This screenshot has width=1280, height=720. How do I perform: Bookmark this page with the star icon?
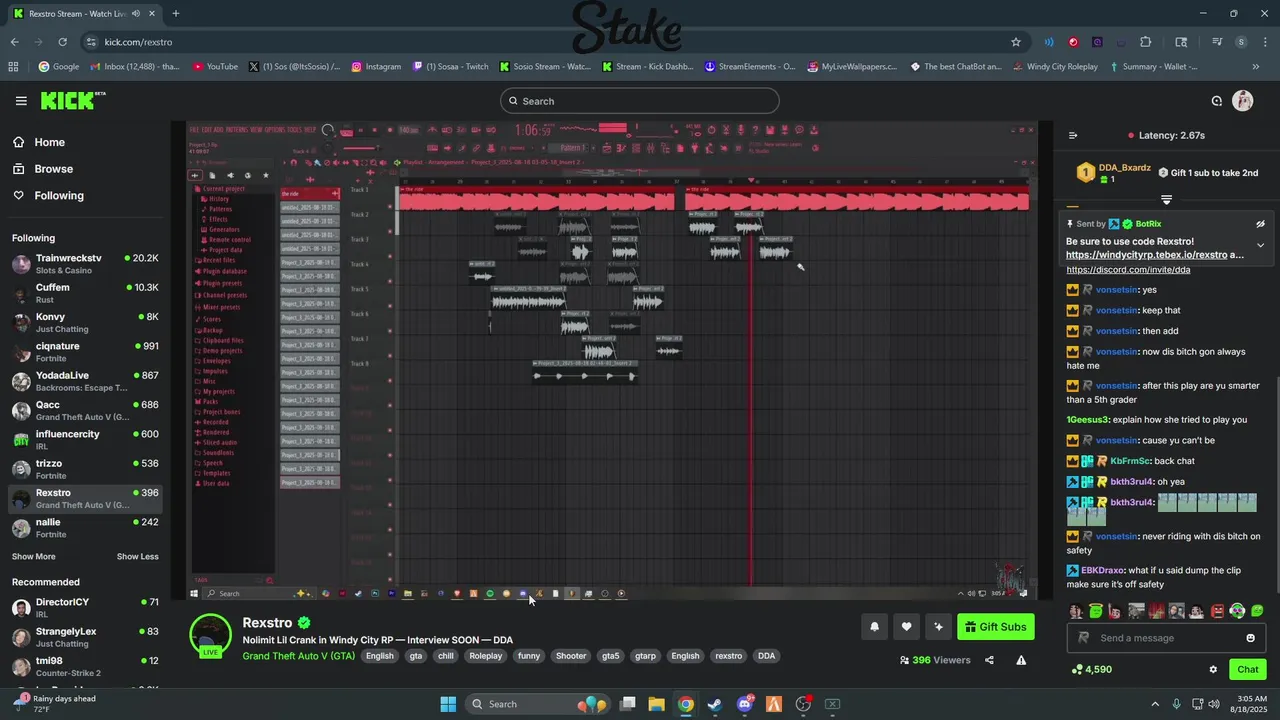click(x=1016, y=42)
